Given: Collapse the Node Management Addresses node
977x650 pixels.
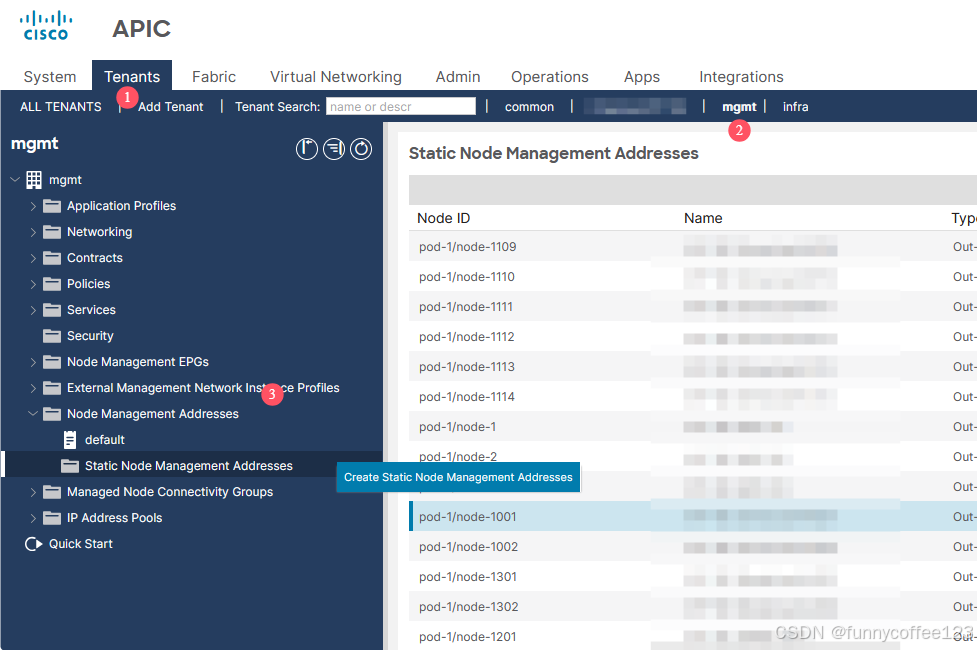Looking at the screenshot, I should point(33,413).
